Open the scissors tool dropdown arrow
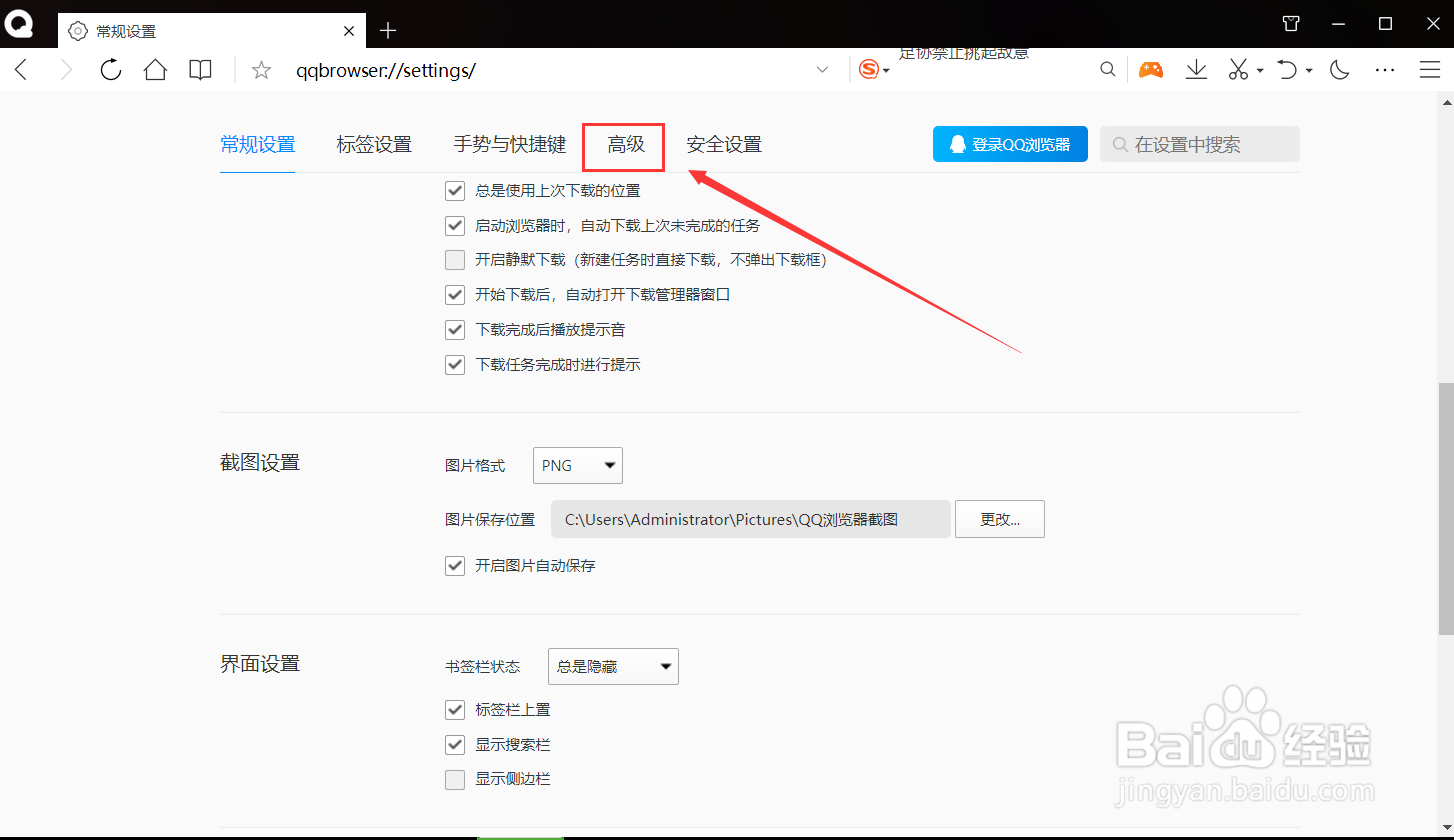The width and height of the screenshot is (1454, 840). click(x=1260, y=70)
